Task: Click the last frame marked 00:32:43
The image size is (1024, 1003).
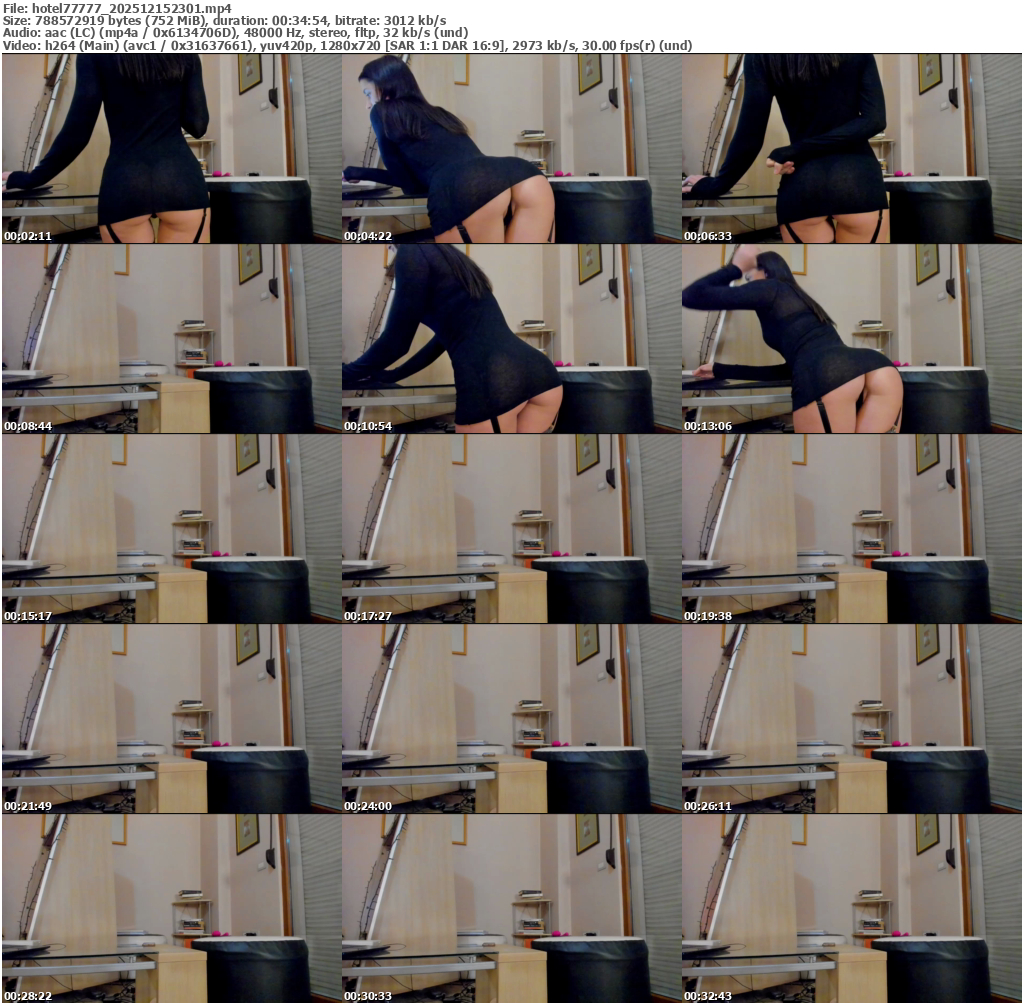Action: pyautogui.click(x=851, y=908)
